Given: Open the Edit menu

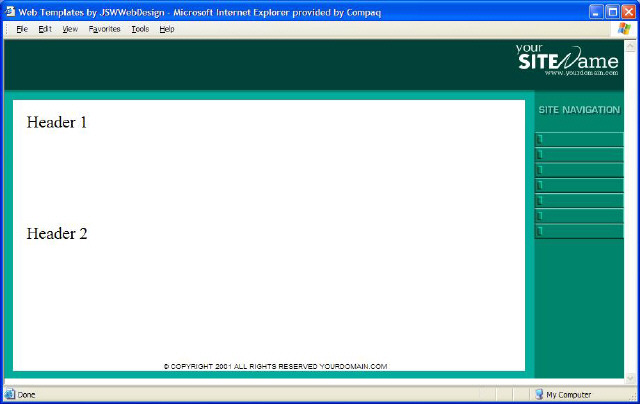Looking at the screenshot, I should pos(45,29).
